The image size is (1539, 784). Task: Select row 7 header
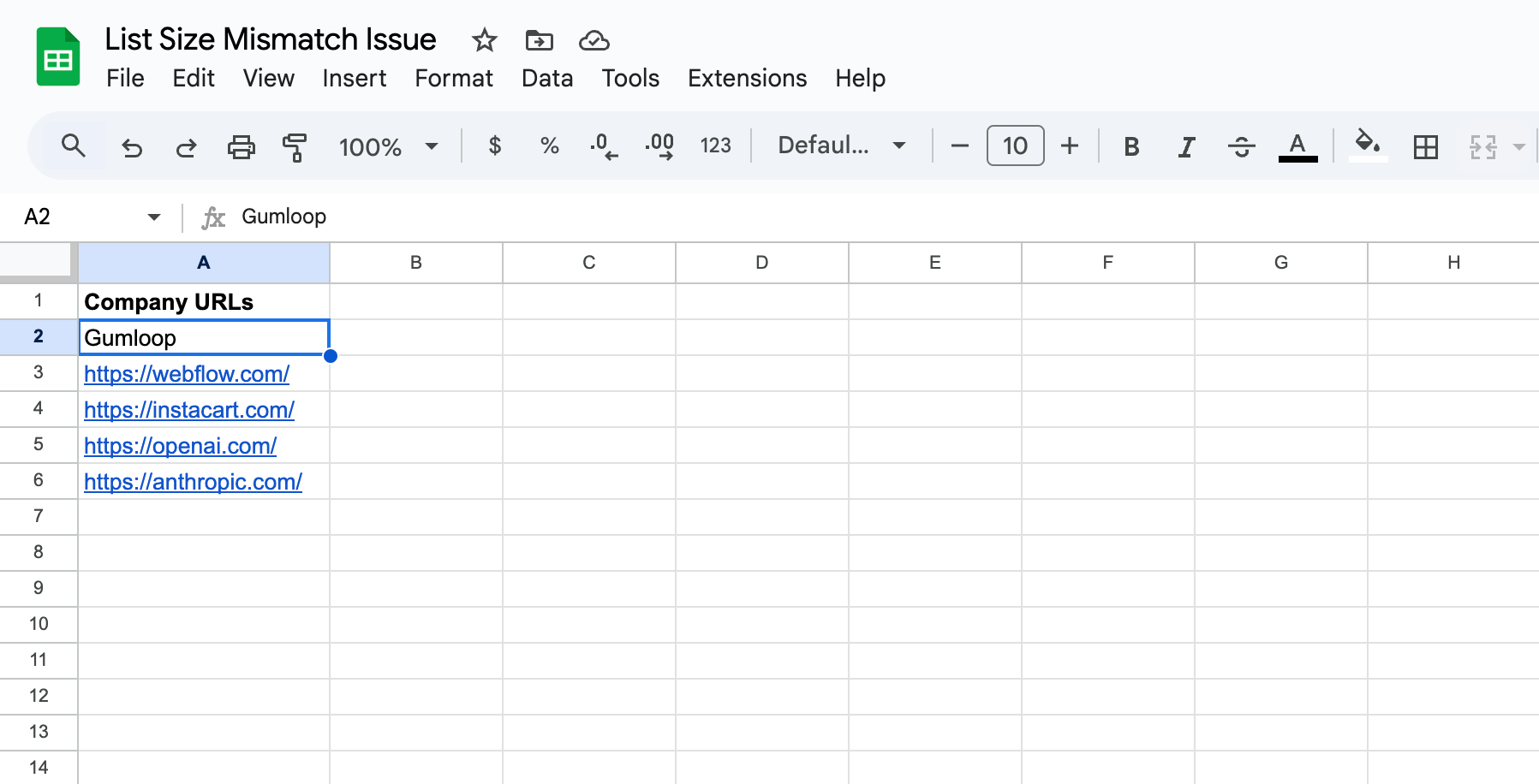coord(39,516)
